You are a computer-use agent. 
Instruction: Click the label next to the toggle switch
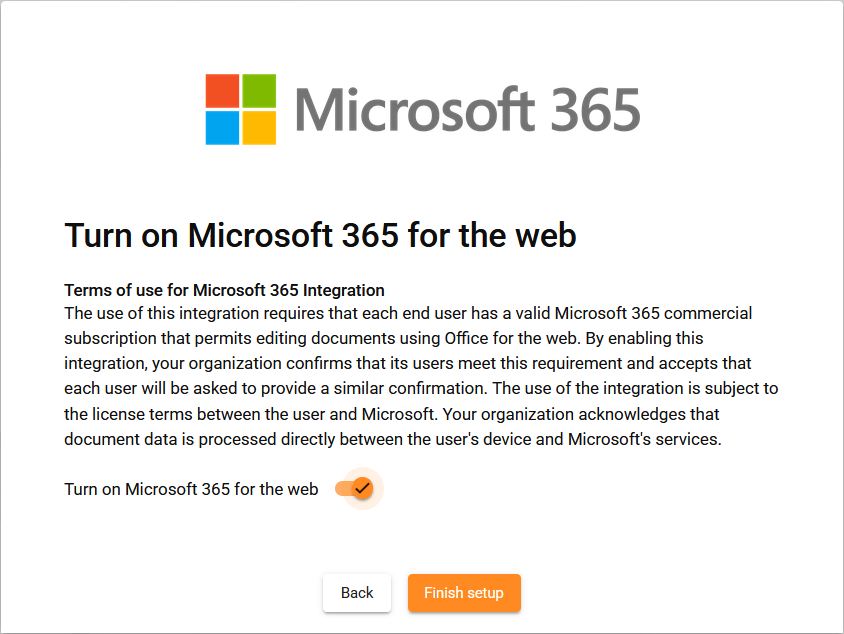point(191,489)
